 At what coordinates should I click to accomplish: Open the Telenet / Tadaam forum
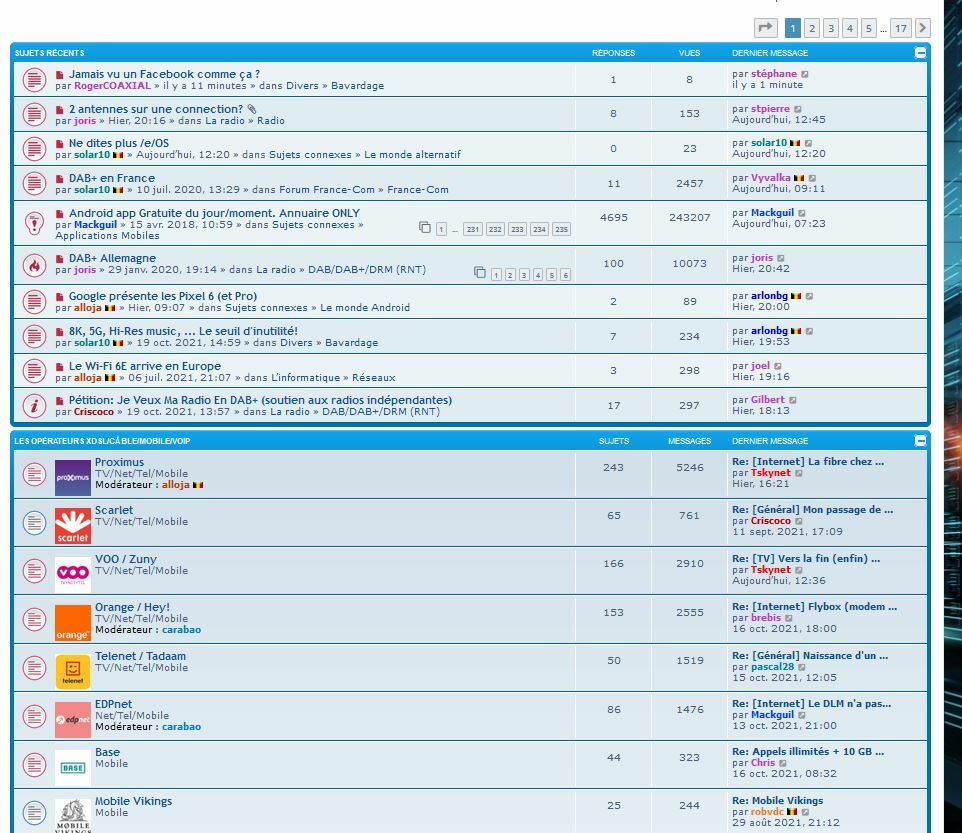[140, 656]
